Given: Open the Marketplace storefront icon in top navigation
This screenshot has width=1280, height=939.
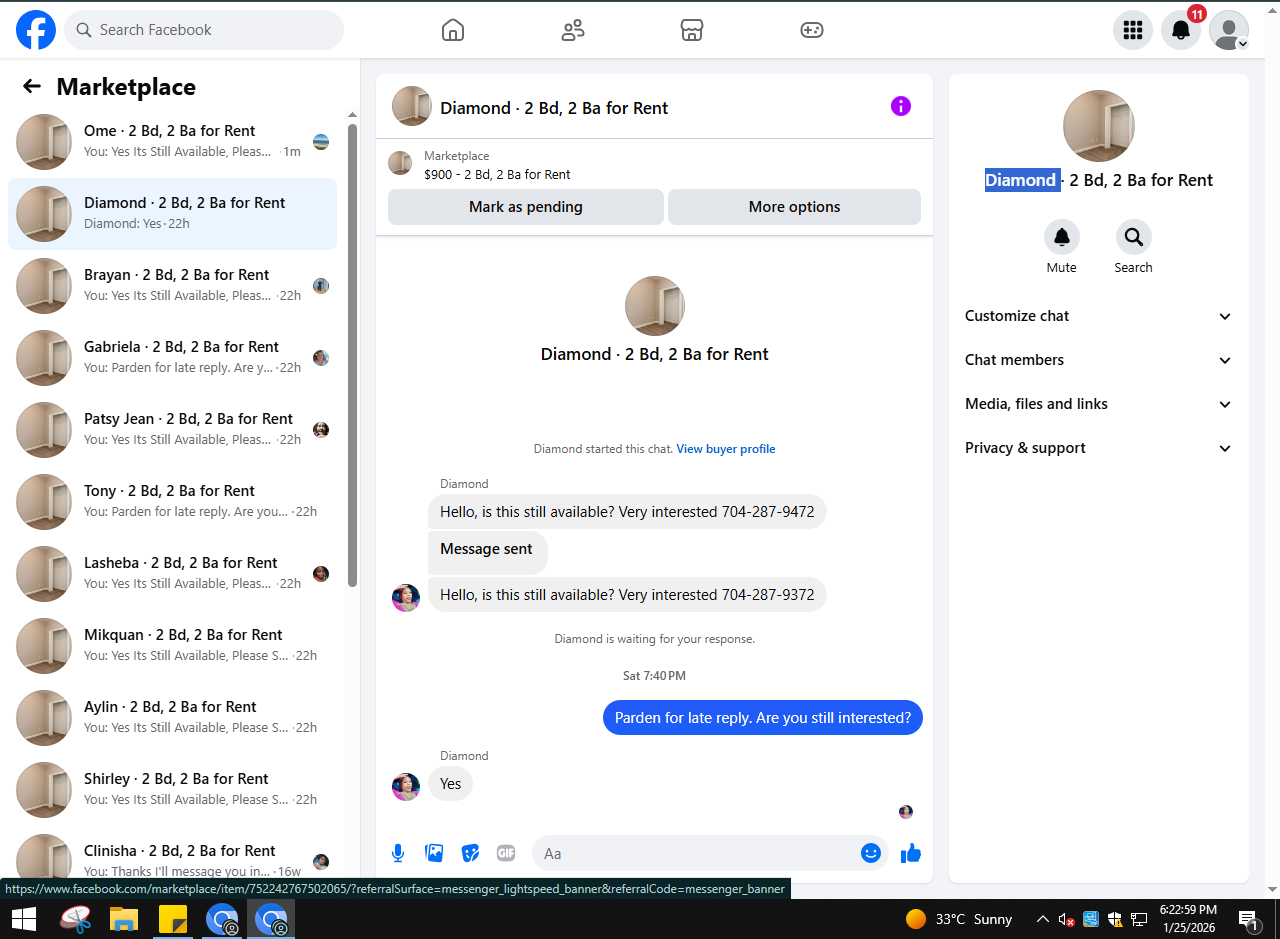Looking at the screenshot, I should (x=692, y=30).
